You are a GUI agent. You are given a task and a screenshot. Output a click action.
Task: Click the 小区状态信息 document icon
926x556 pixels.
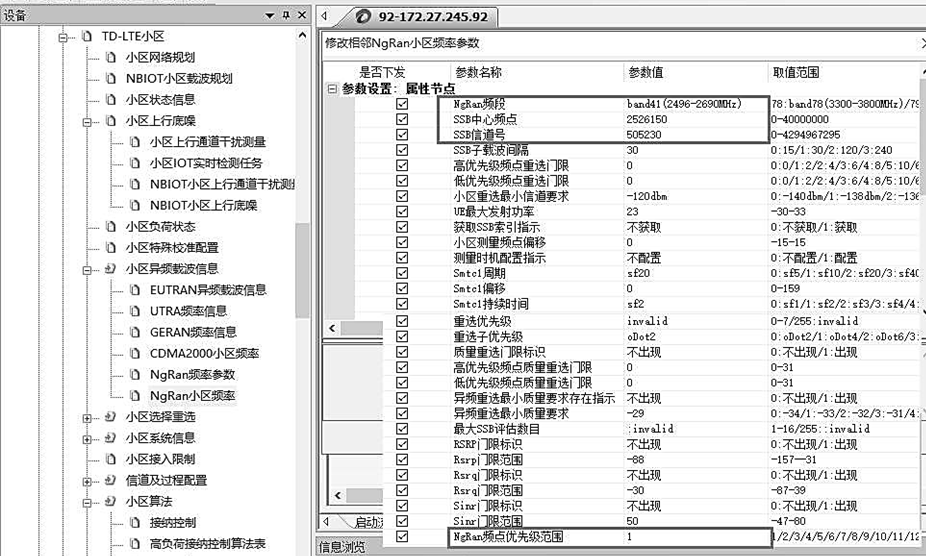click(110, 100)
